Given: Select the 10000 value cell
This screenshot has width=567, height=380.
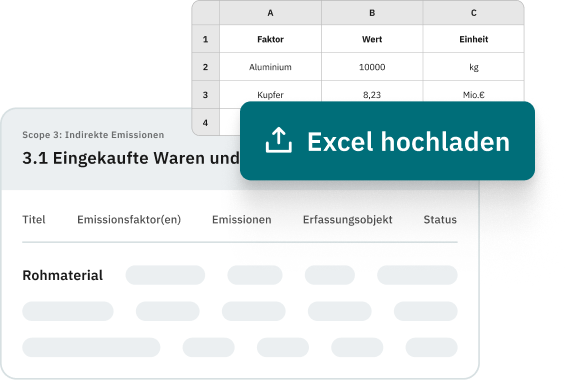Looking at the screenshot, I should (x=372, y=67).
